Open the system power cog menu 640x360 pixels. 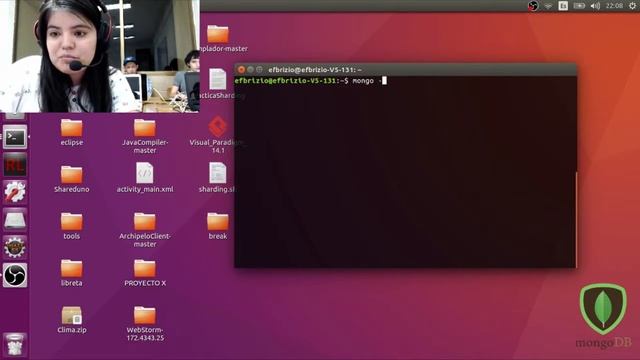(x=632, y=6)
